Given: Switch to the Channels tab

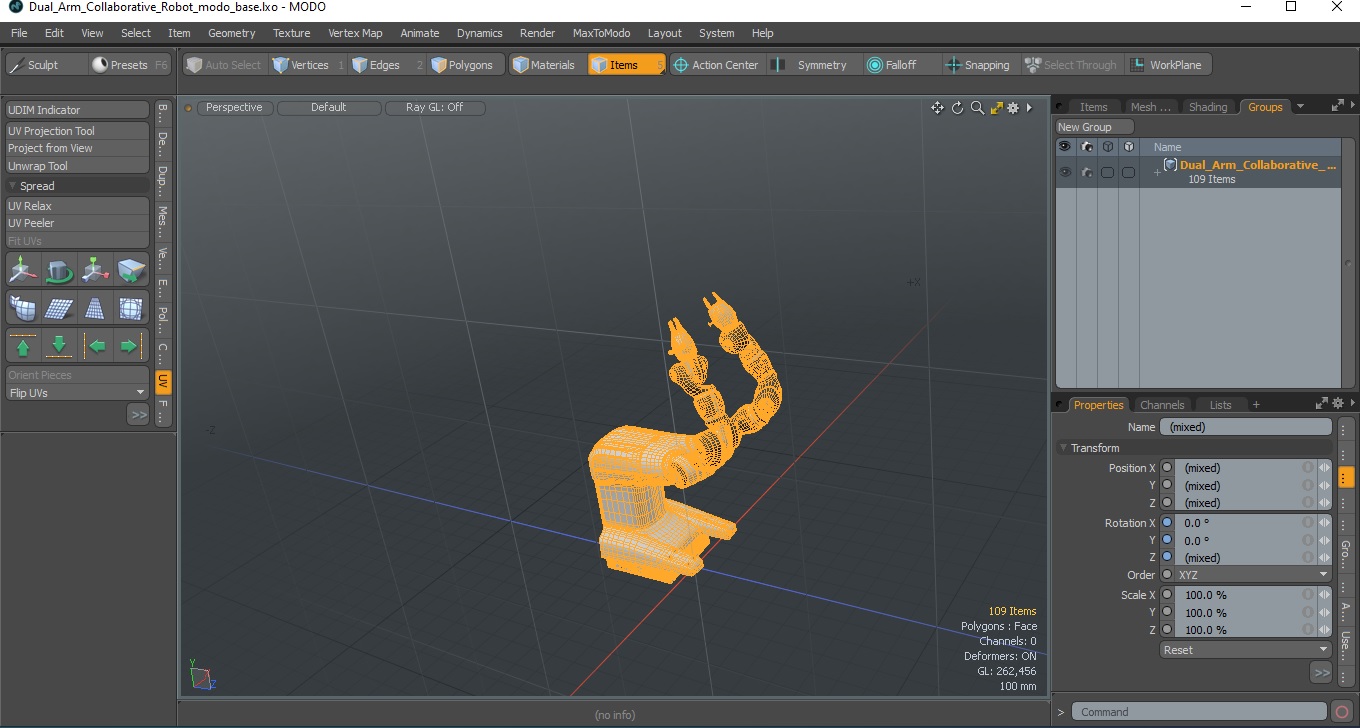Looking at the screenshot, I should tap(1162, 405).
